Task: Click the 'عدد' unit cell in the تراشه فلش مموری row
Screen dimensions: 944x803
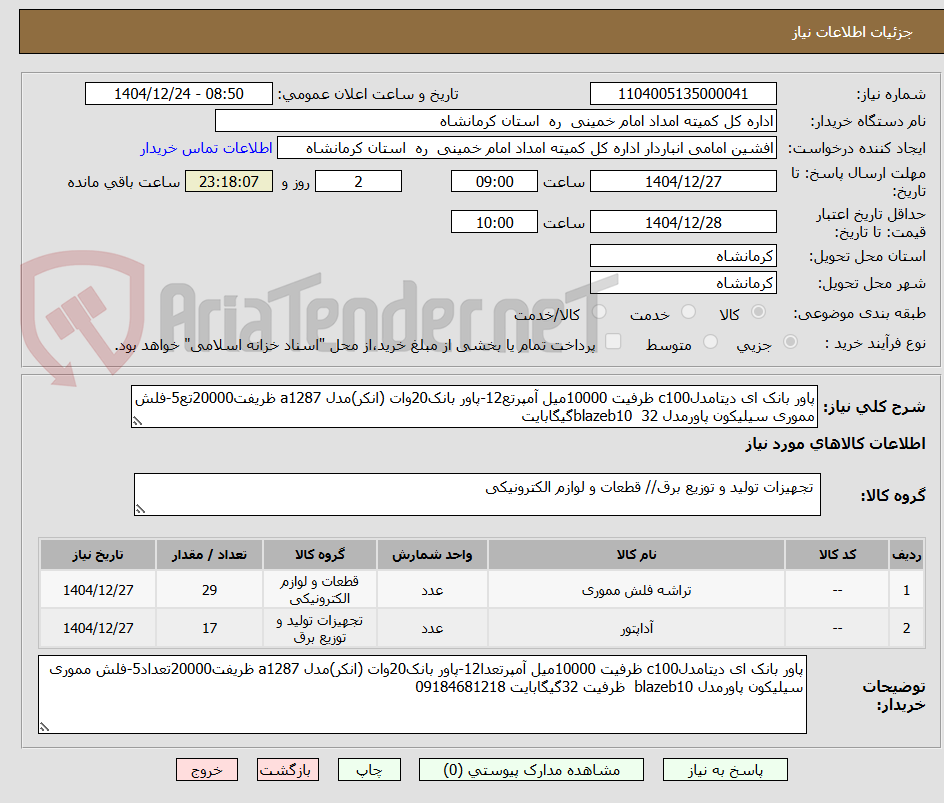Action: pos(432,591)
